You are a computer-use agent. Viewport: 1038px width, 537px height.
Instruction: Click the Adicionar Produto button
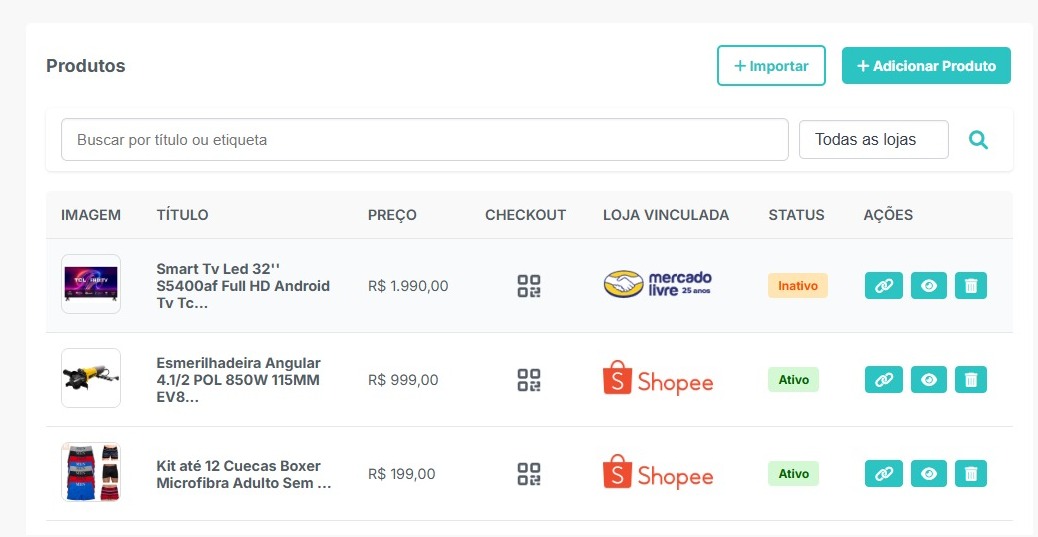point(926,66)
